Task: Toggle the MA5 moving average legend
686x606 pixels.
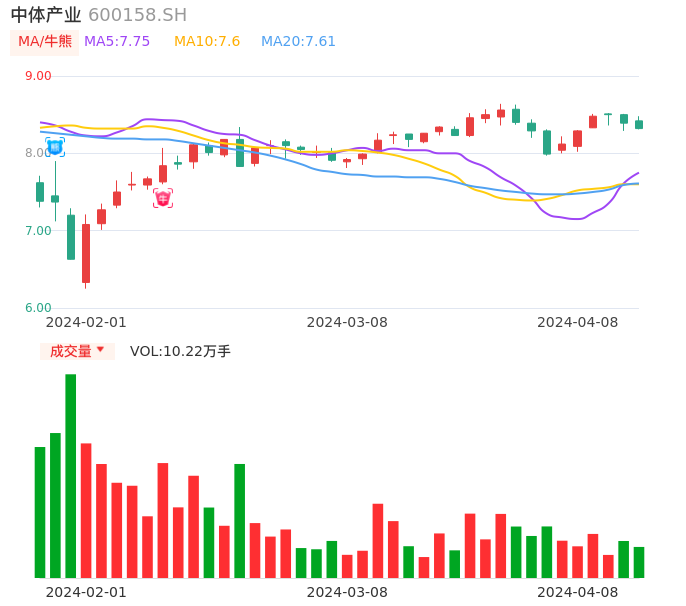Action: (117, 42)
